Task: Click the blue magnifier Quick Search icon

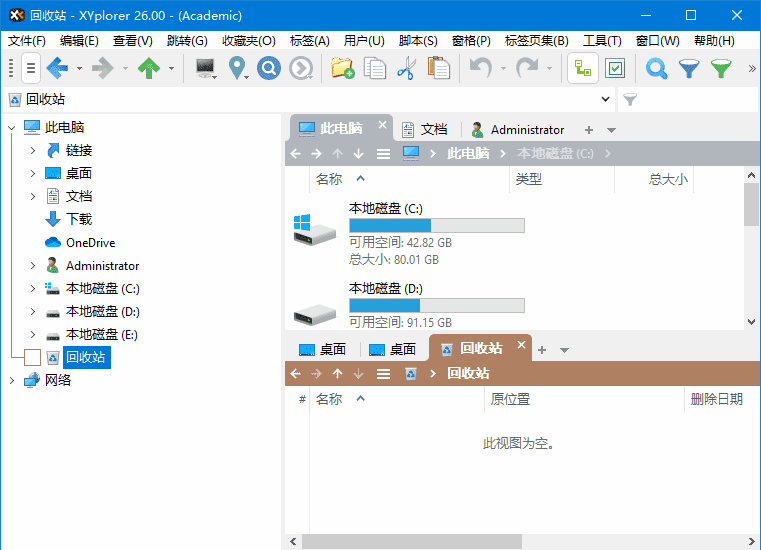Action: click(657, 68)
